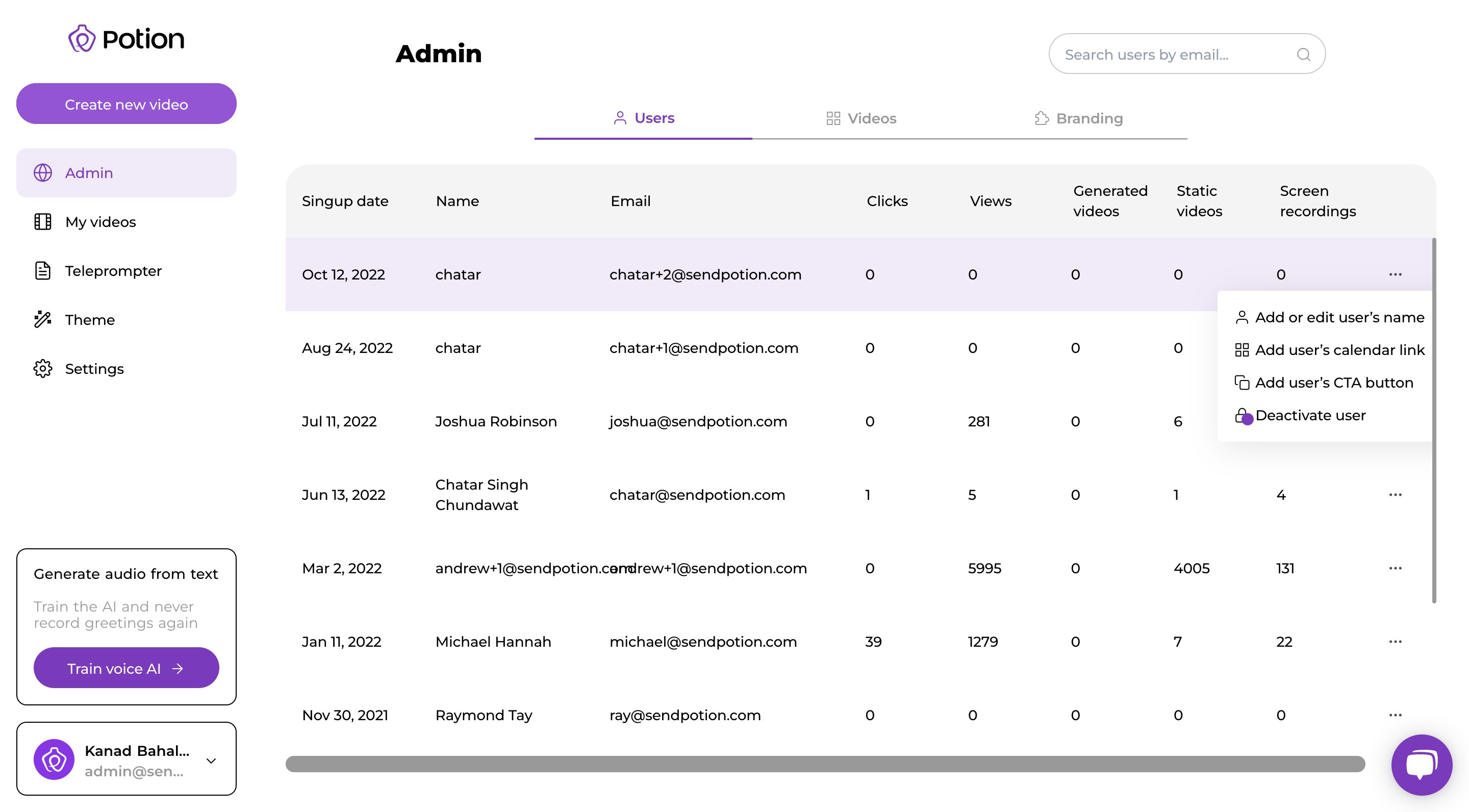
Task: Click the Kanad Bahal account avatar
Action: (54, 759)
